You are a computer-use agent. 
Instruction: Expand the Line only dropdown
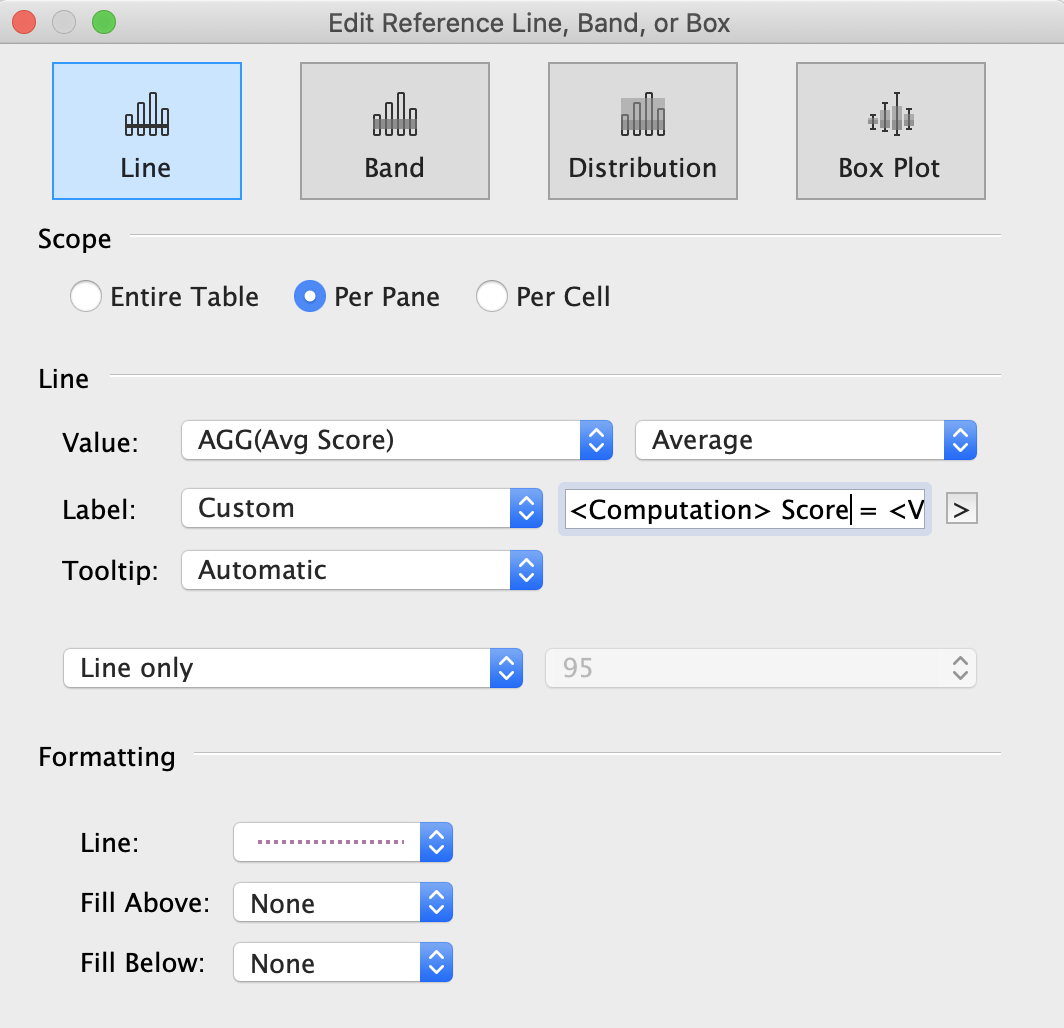click(292, 668)
